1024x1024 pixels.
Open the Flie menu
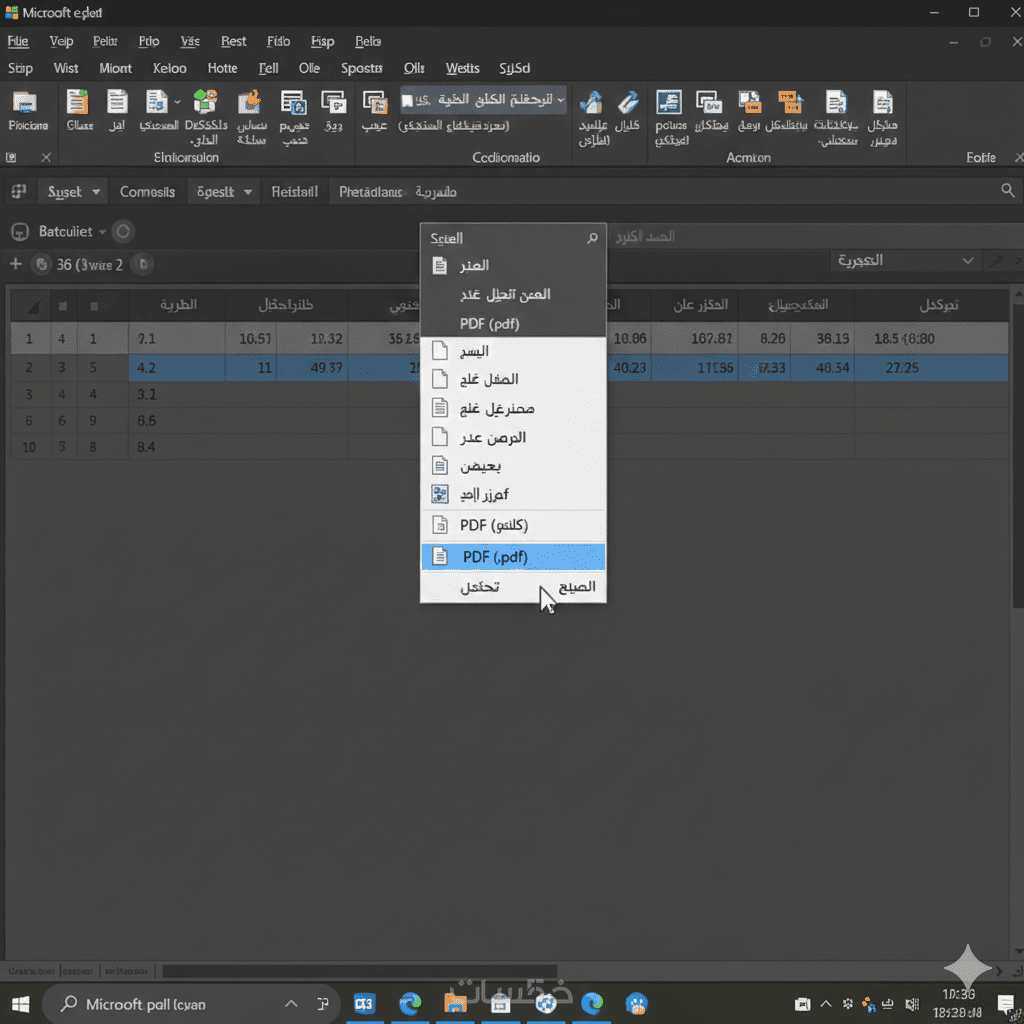tap(18, 41)
